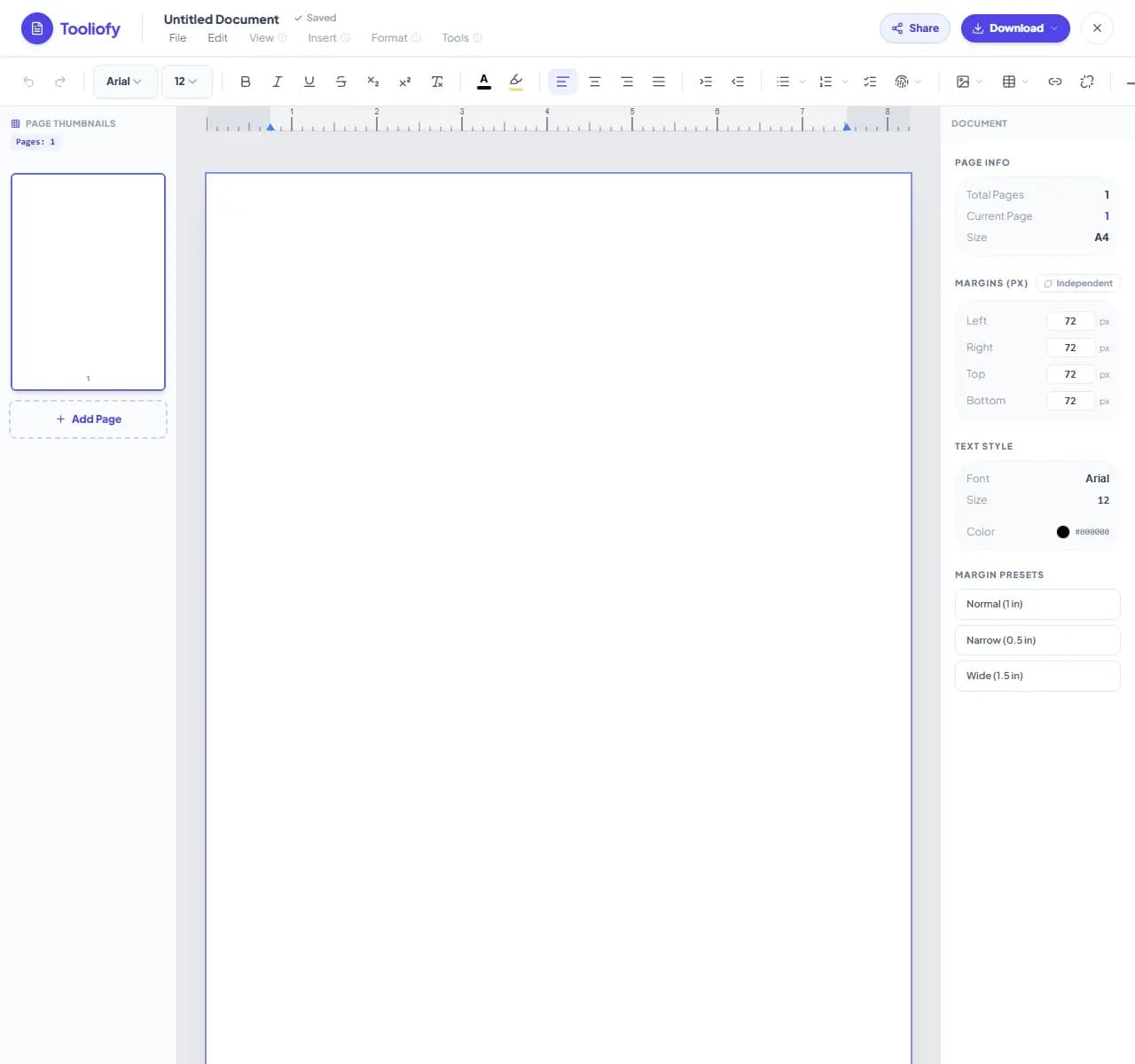Align text left
The height and width of the screenshot is (1064, 1135).
562,82
